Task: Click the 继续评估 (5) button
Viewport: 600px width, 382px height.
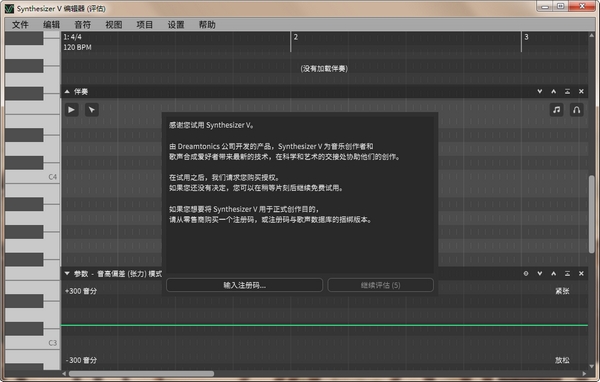Action: pyautogui.click(x=380, y=285)
